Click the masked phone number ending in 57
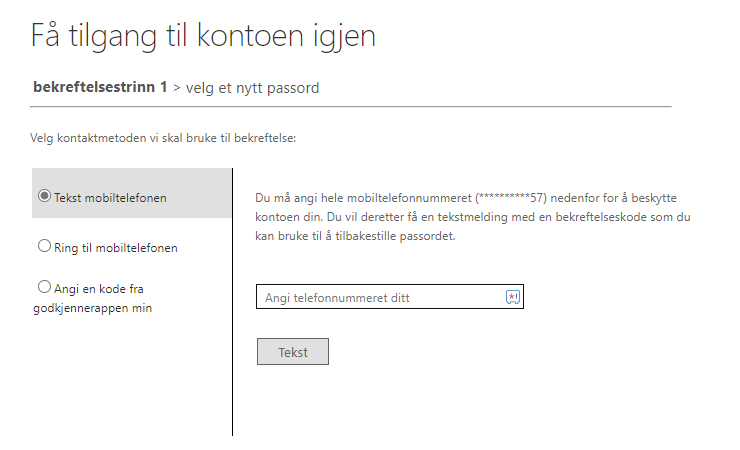This screenshot has height=450, width=740. (x=511, y=198)
